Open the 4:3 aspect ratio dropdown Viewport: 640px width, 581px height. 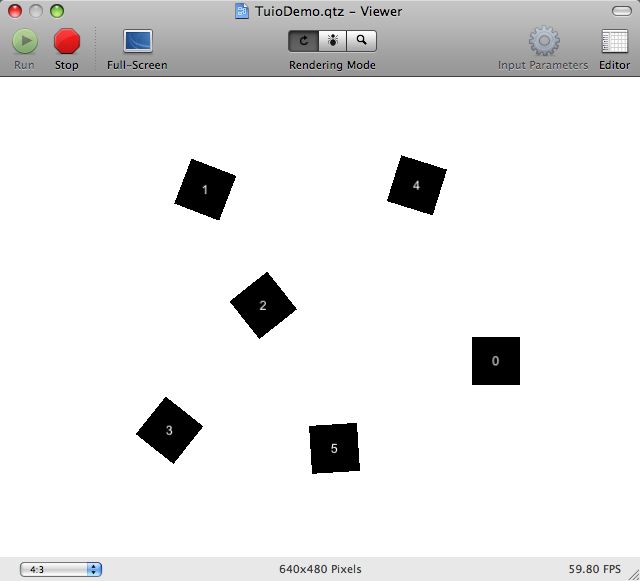tap(61, 569)
